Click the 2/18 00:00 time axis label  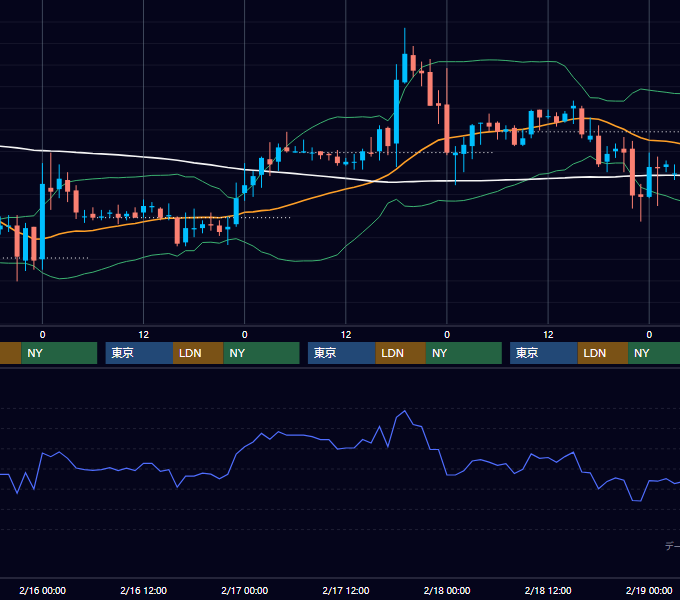tap(447, 590)
